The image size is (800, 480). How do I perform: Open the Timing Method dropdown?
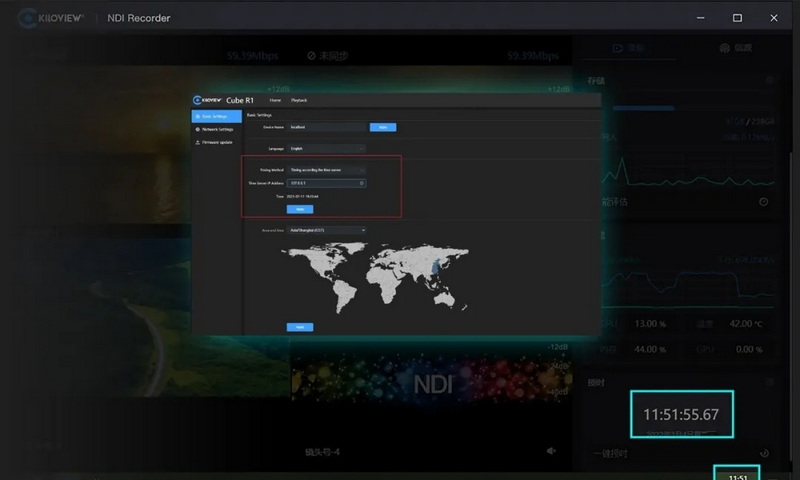click(327, 170)
